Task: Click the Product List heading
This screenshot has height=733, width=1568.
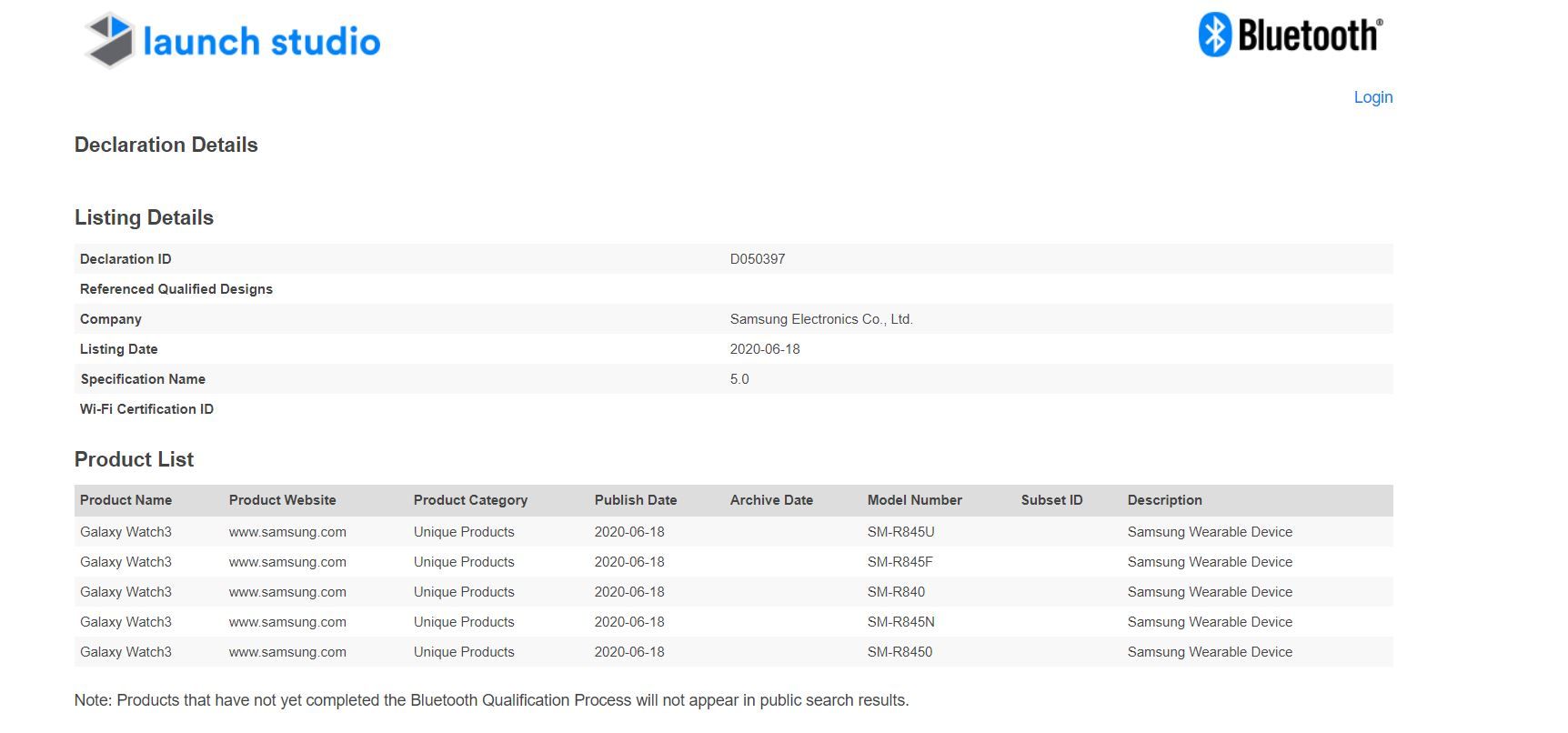Action: [134, 459]
